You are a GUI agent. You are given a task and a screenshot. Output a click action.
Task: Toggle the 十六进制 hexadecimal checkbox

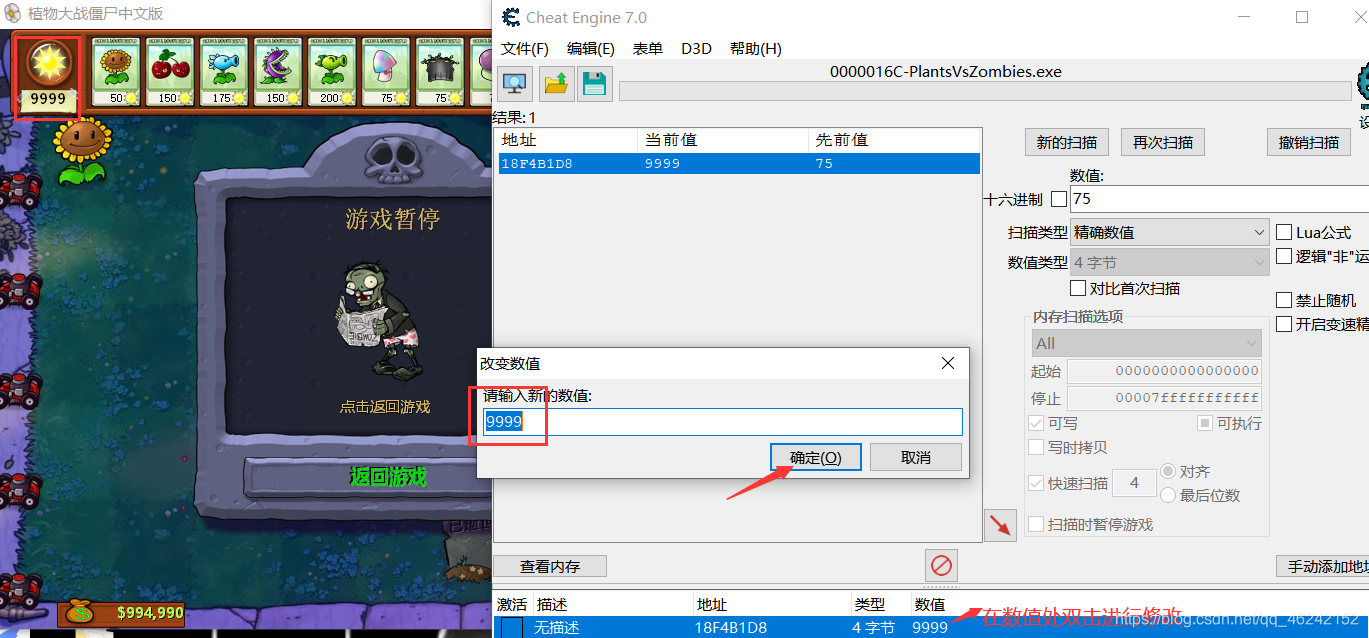pyautogui.click(x=1059, y=199)
